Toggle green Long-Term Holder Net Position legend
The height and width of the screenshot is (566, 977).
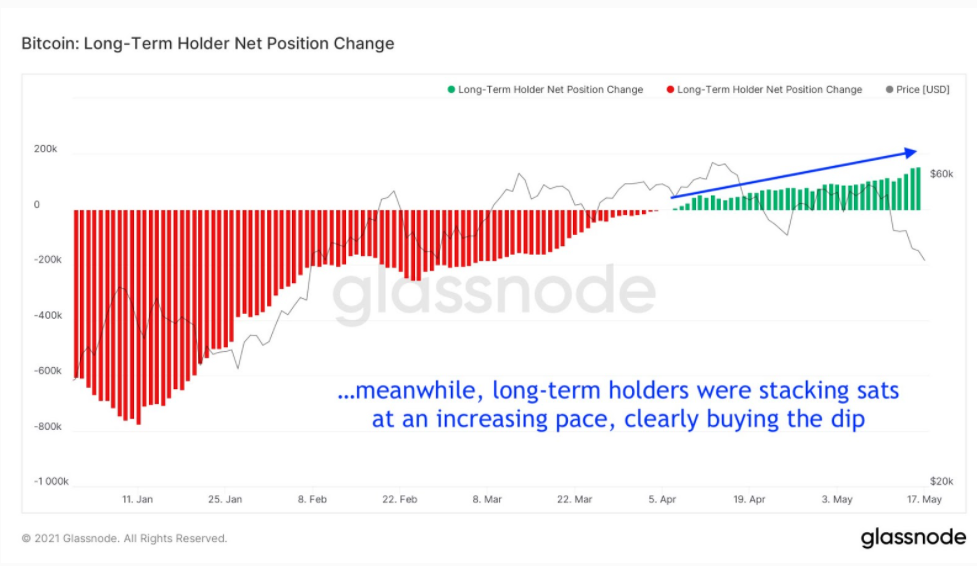click(545, 90)
